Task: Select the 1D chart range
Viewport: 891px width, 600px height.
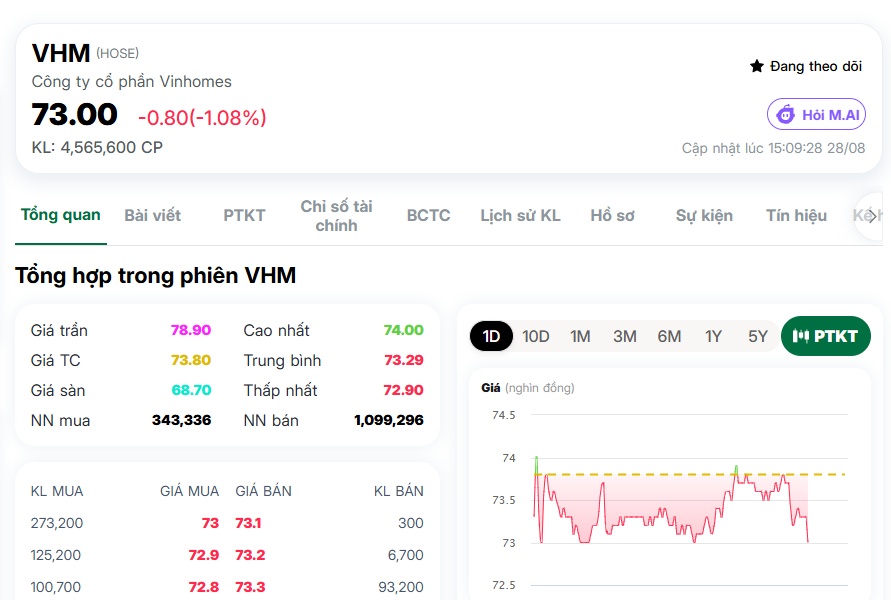Action: point(492,336)
